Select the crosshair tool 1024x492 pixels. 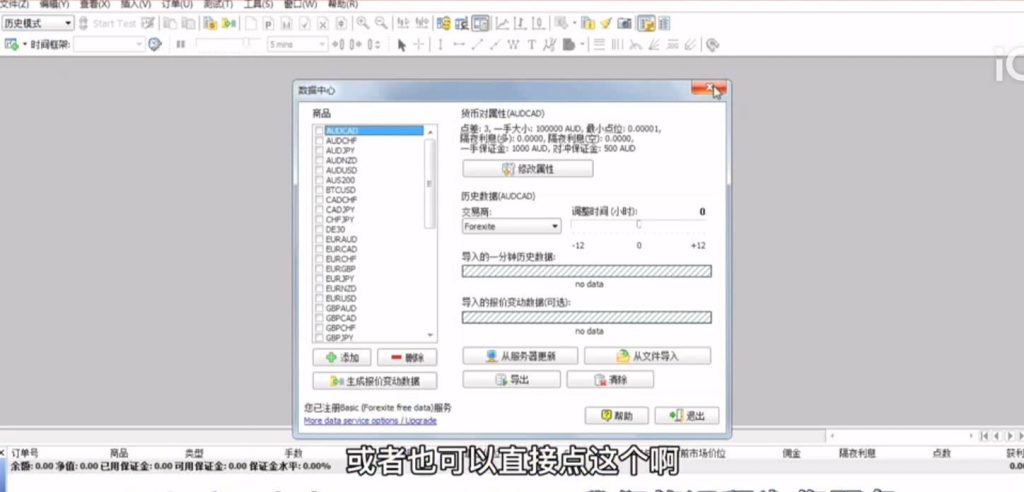click(x=419, y=44)
